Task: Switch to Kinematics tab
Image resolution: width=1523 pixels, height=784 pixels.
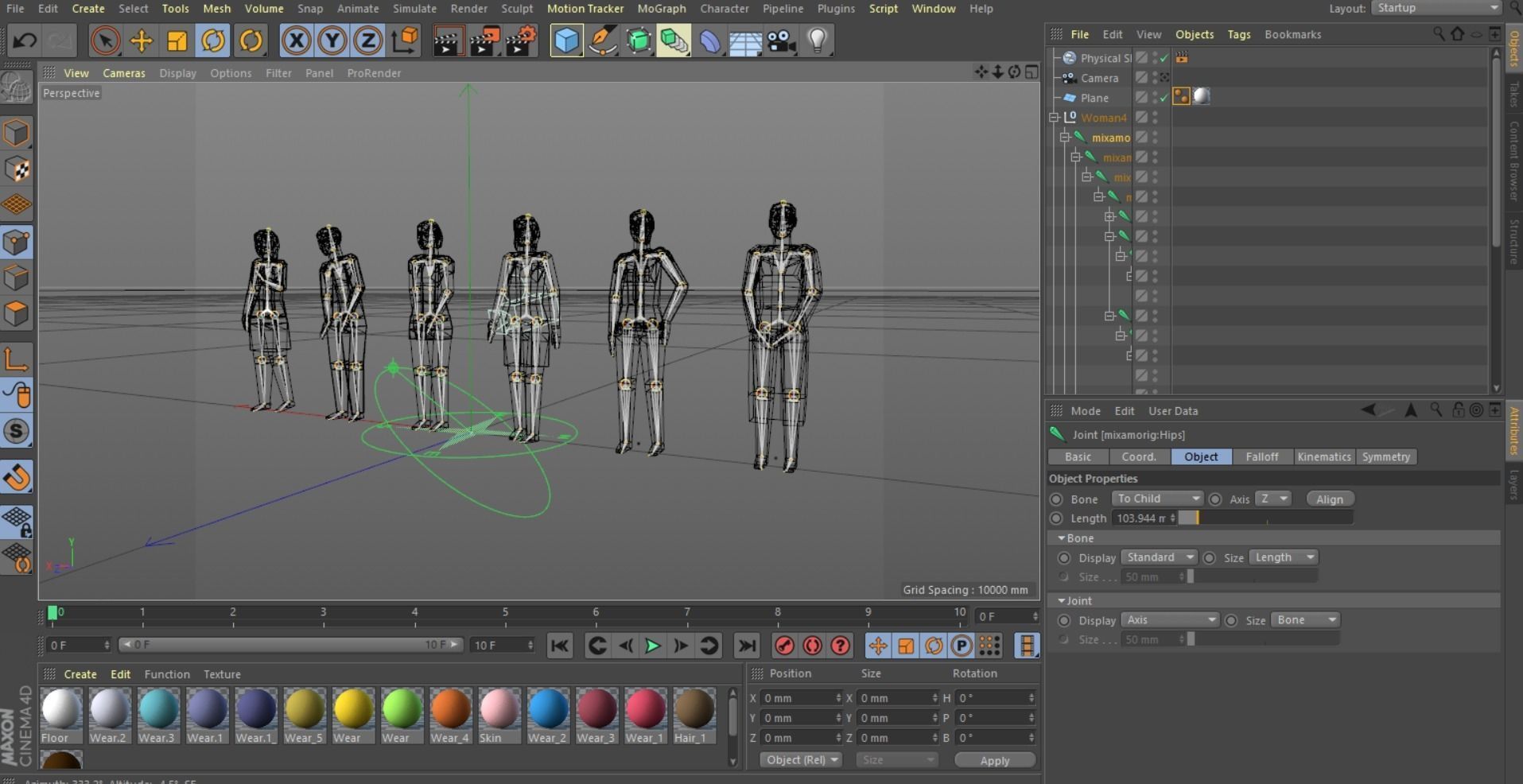Action: click(x=1324, y=456)
